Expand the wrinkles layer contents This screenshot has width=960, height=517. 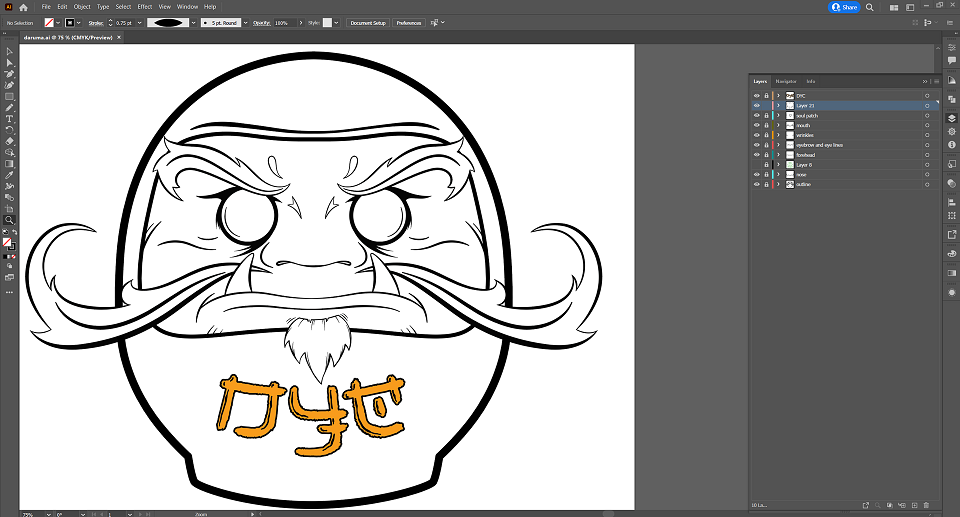[x=779, y=135]
